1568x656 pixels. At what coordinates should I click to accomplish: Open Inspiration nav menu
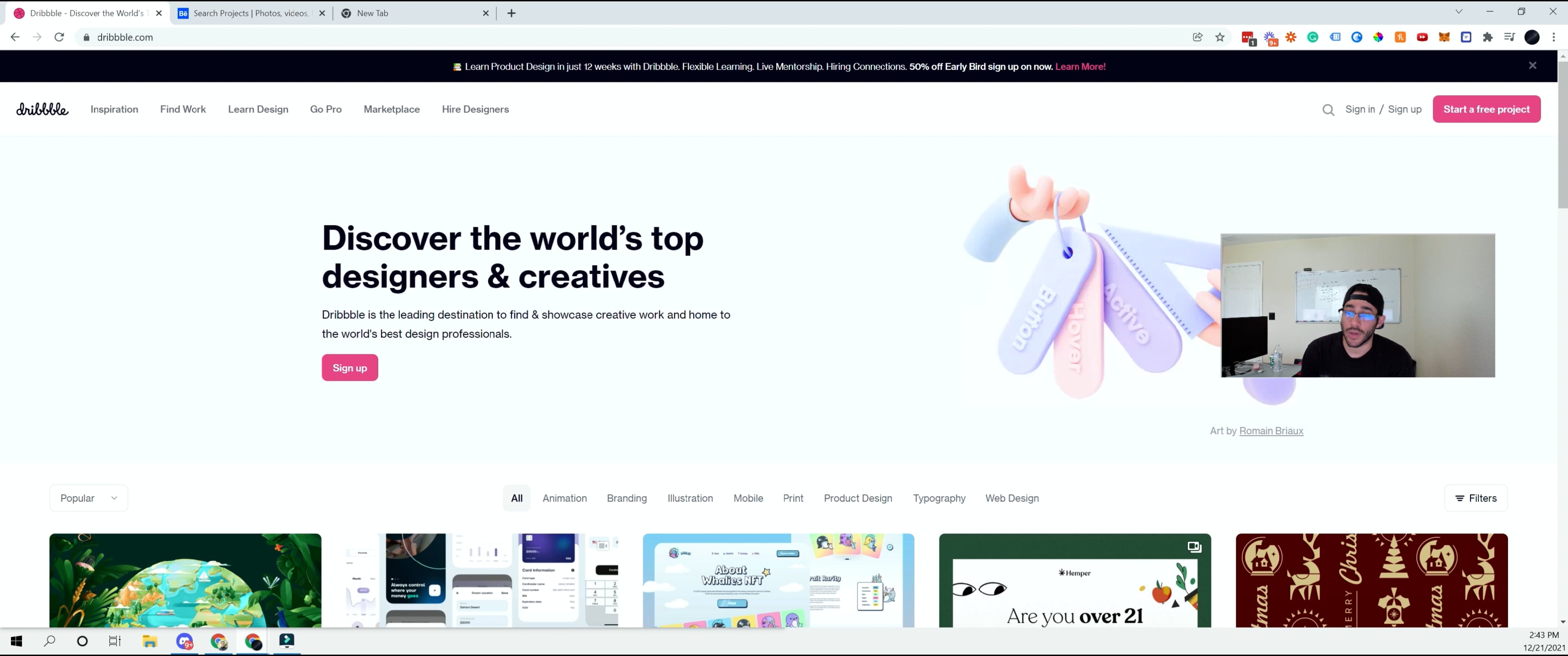(114, 109)
